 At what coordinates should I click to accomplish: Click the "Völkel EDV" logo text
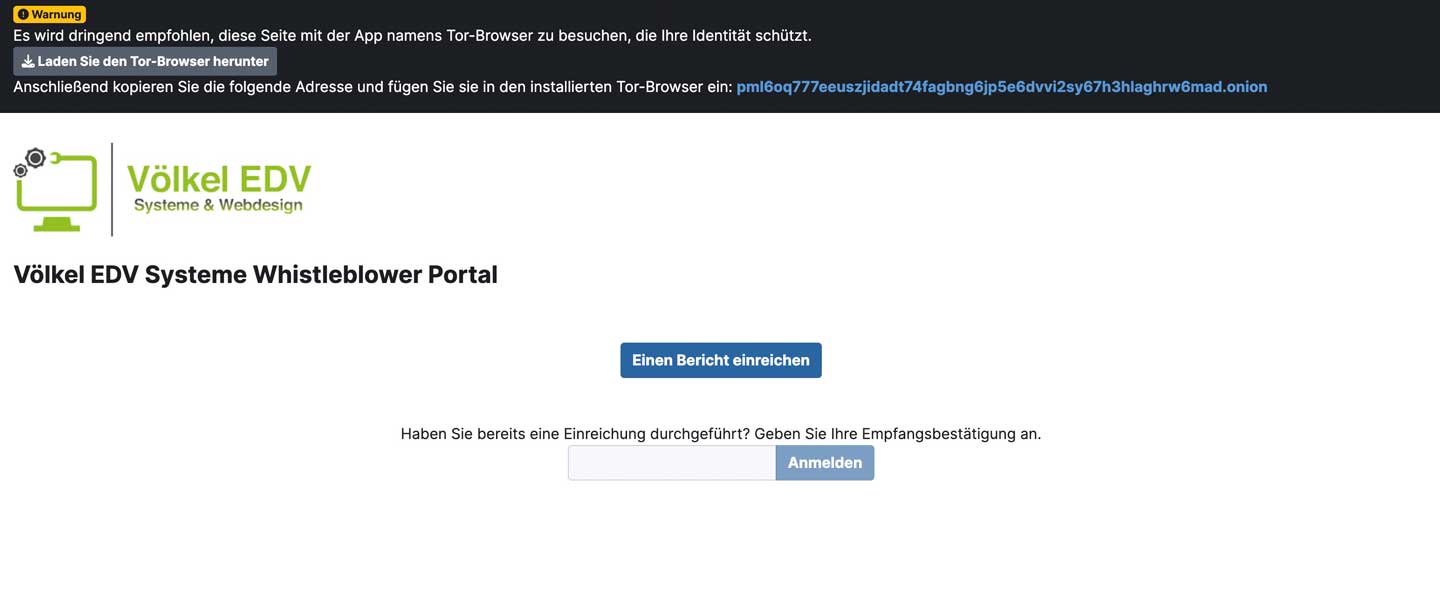click(x=219, y=179)
